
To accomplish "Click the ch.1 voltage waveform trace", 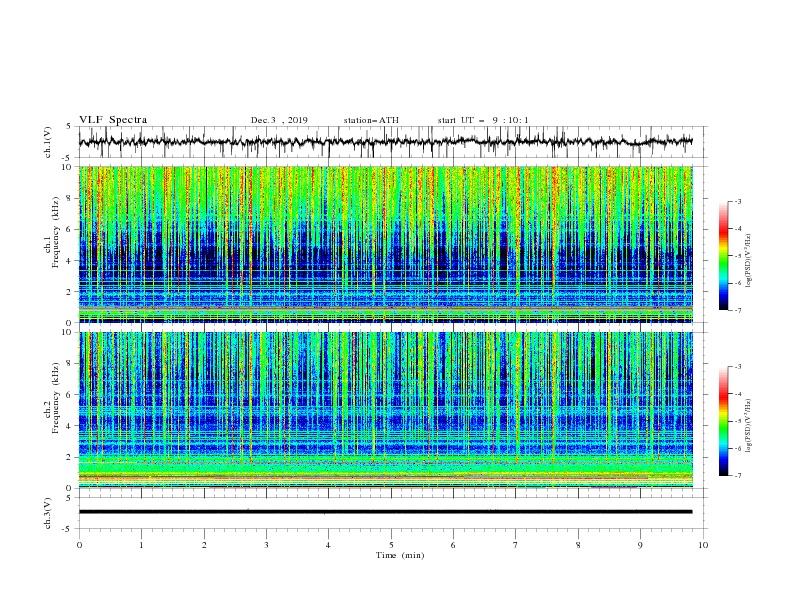I will [385, 142].
